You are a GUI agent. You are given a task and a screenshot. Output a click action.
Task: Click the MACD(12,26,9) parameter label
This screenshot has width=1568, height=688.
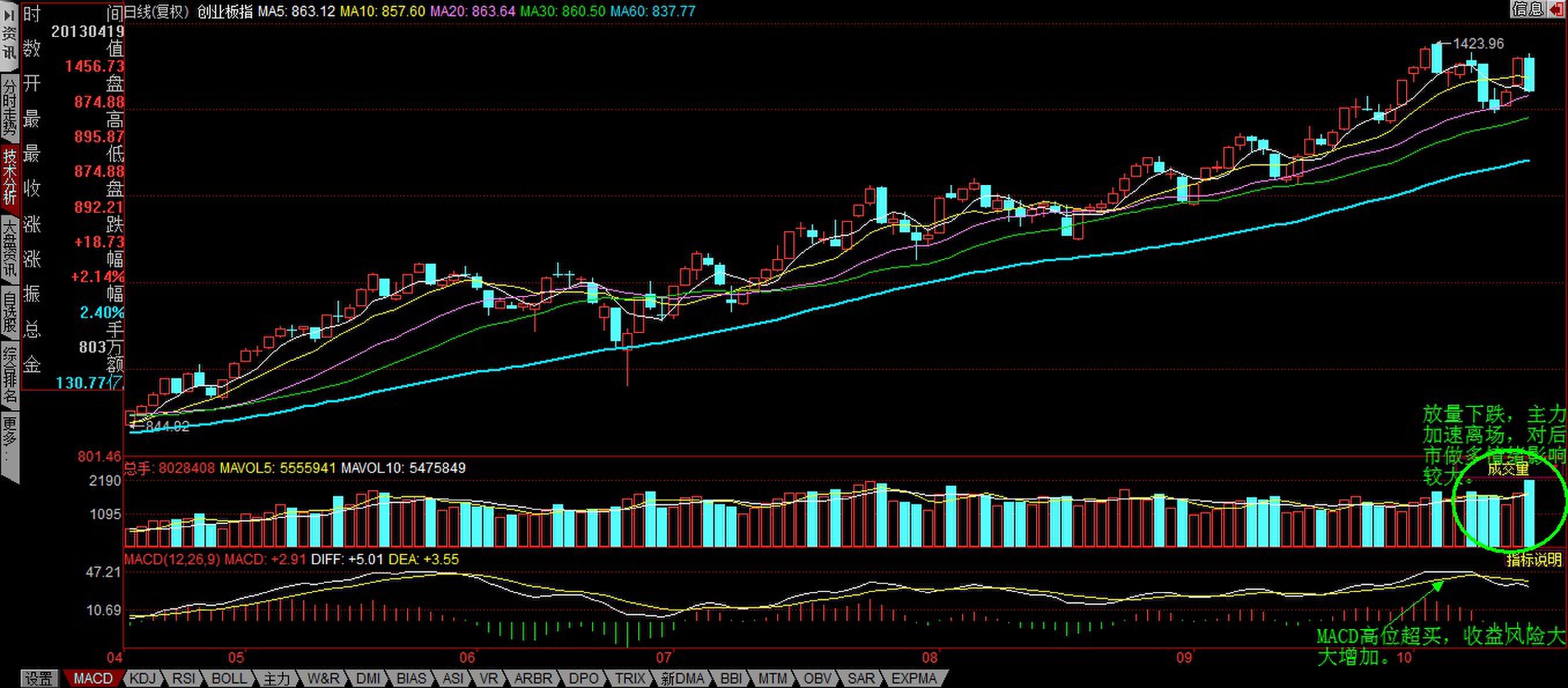[x=172, y=559]
